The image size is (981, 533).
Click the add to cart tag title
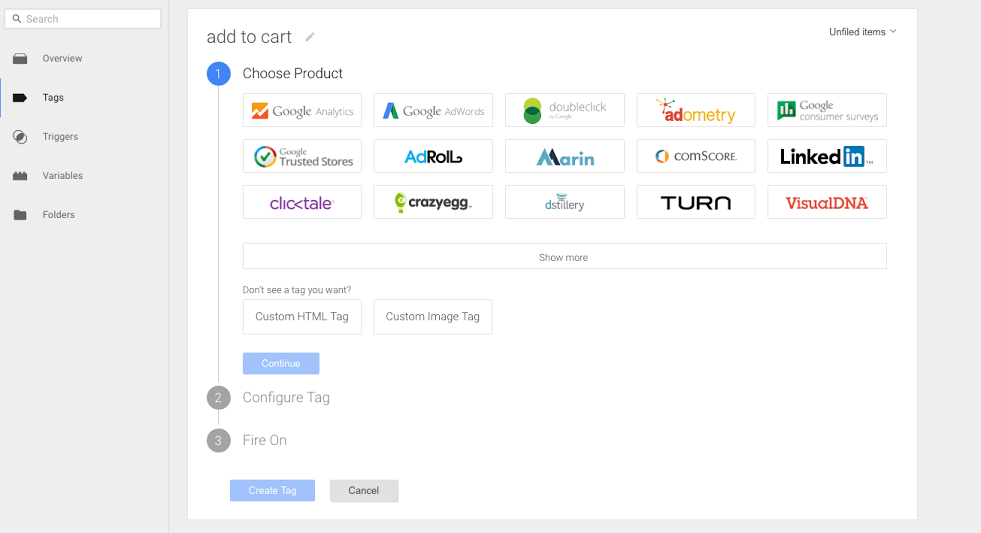(x=249, y=37)
